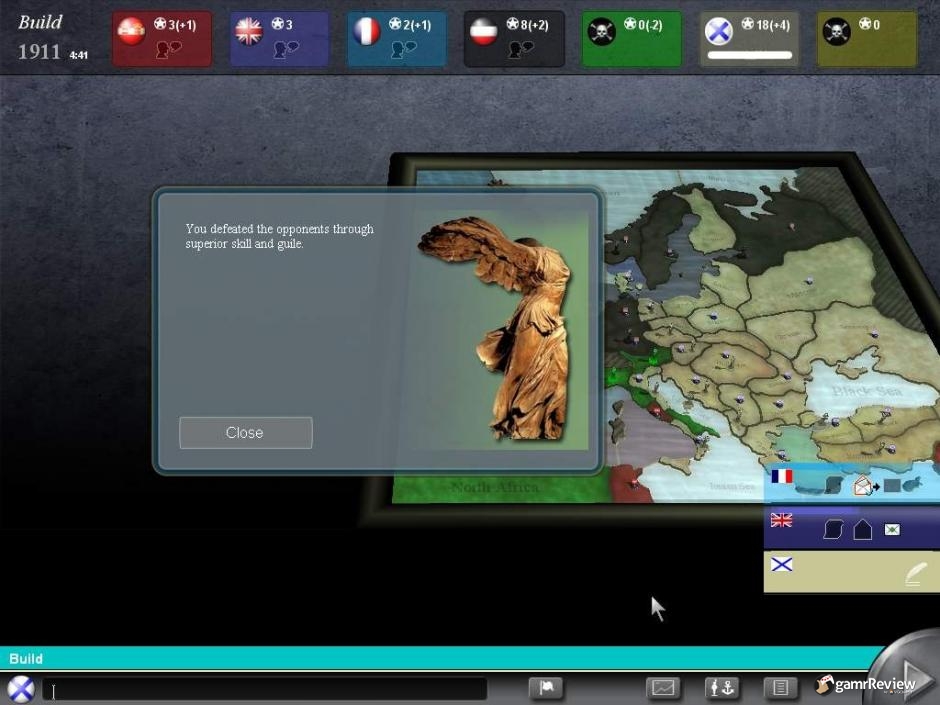Viewport: 940px width, 705px height.
Task: Click the 4:41 timer text
Action: [x=79, y=55]
